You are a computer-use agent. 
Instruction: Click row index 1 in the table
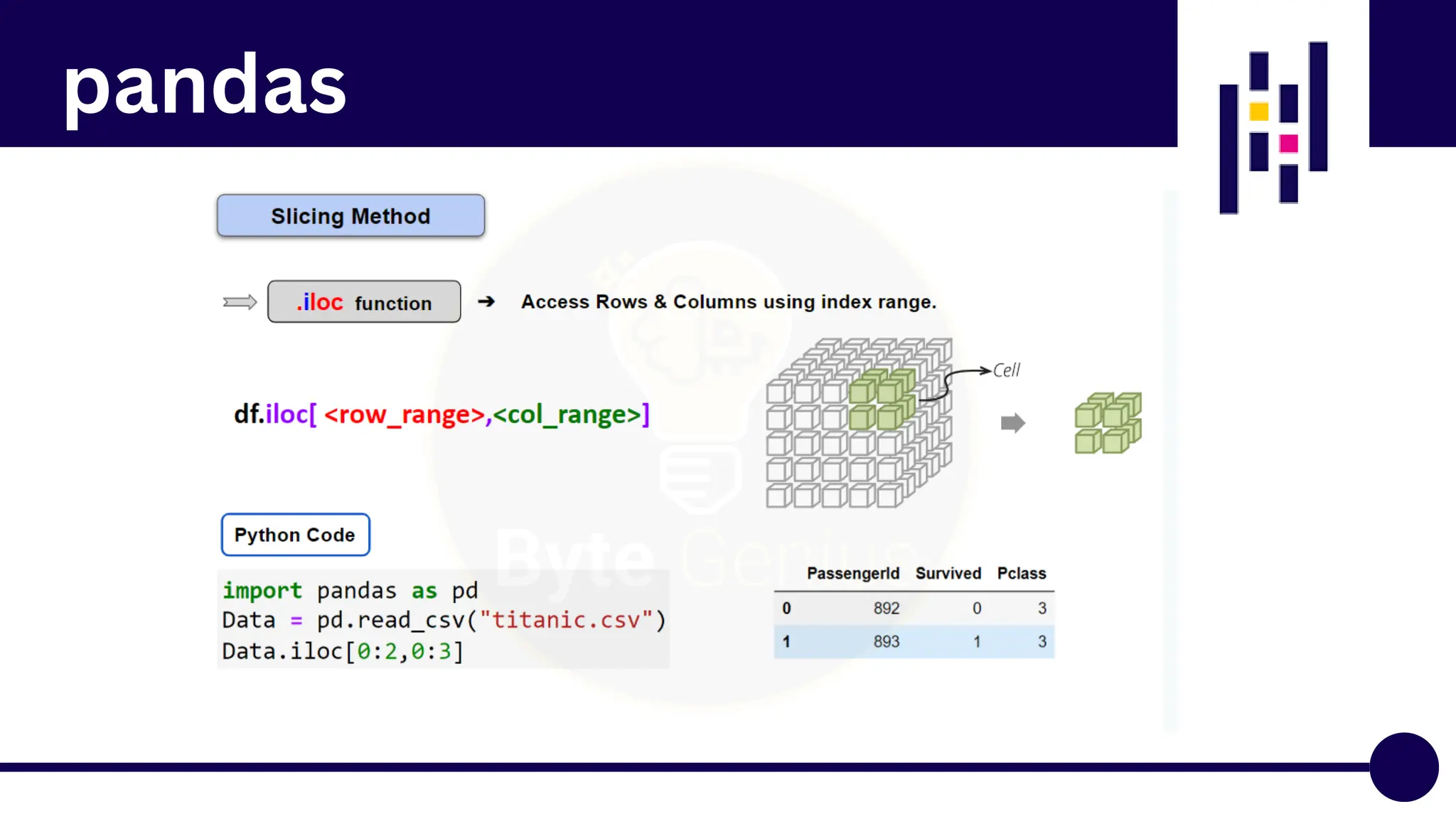[x=786, y=641]
